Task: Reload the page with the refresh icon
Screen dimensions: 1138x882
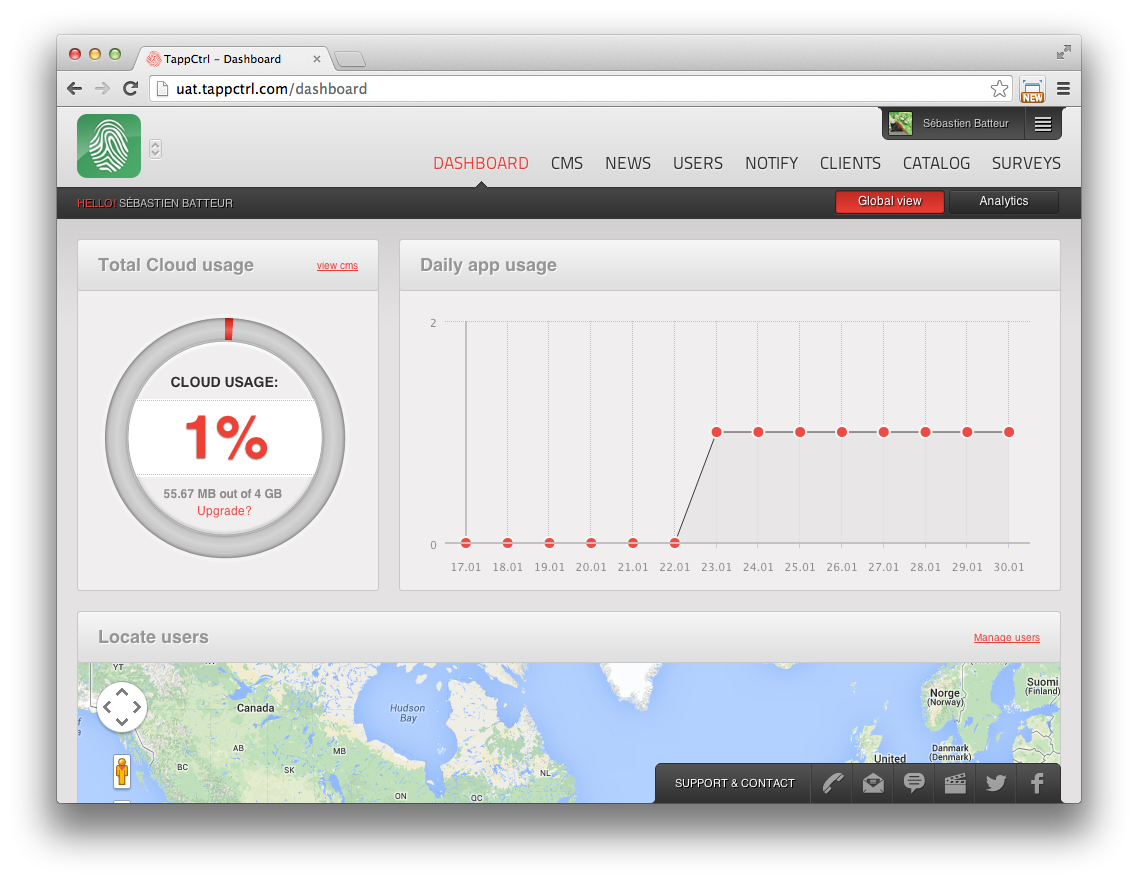Action: (131, 89)
